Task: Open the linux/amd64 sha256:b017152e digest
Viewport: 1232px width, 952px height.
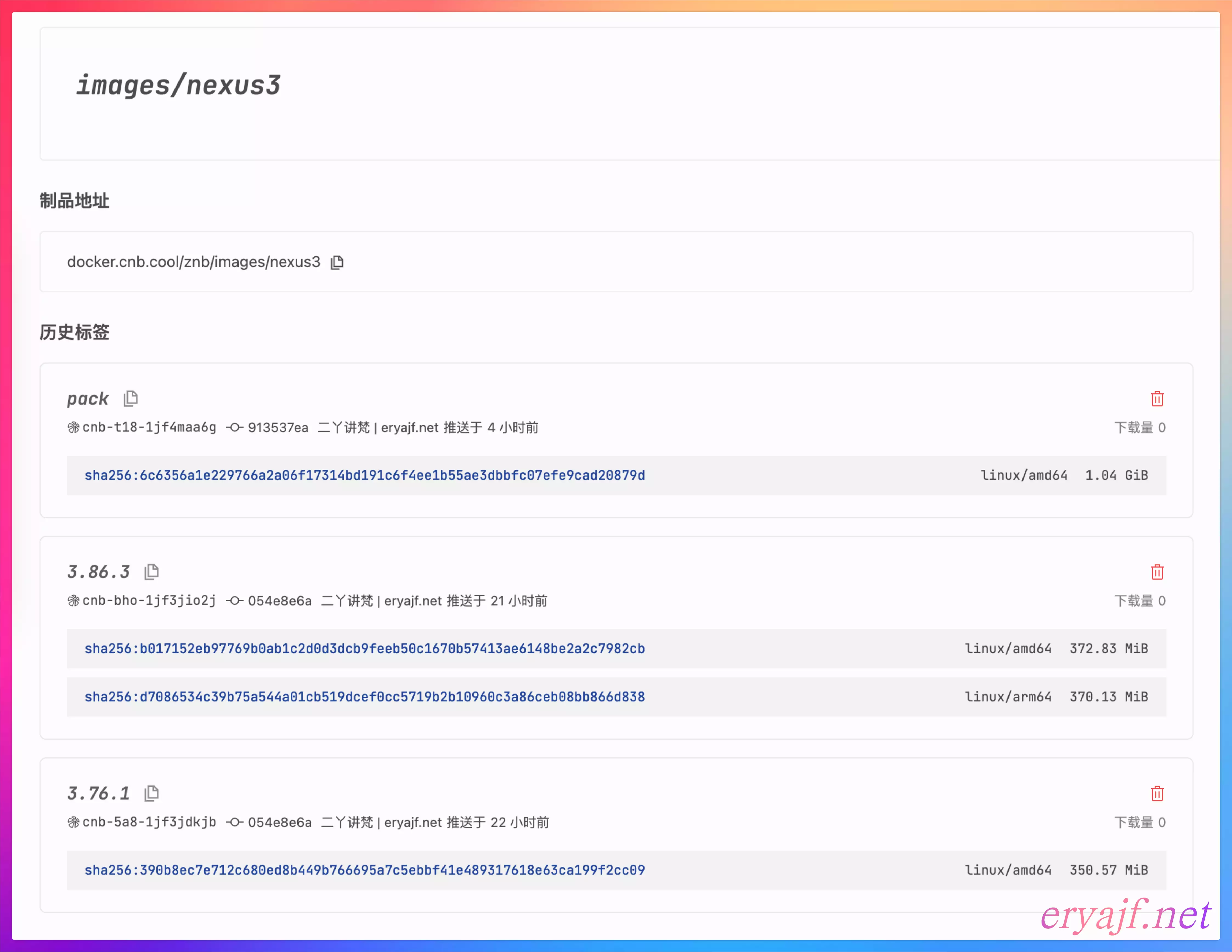Action: [x=364, y=648]
